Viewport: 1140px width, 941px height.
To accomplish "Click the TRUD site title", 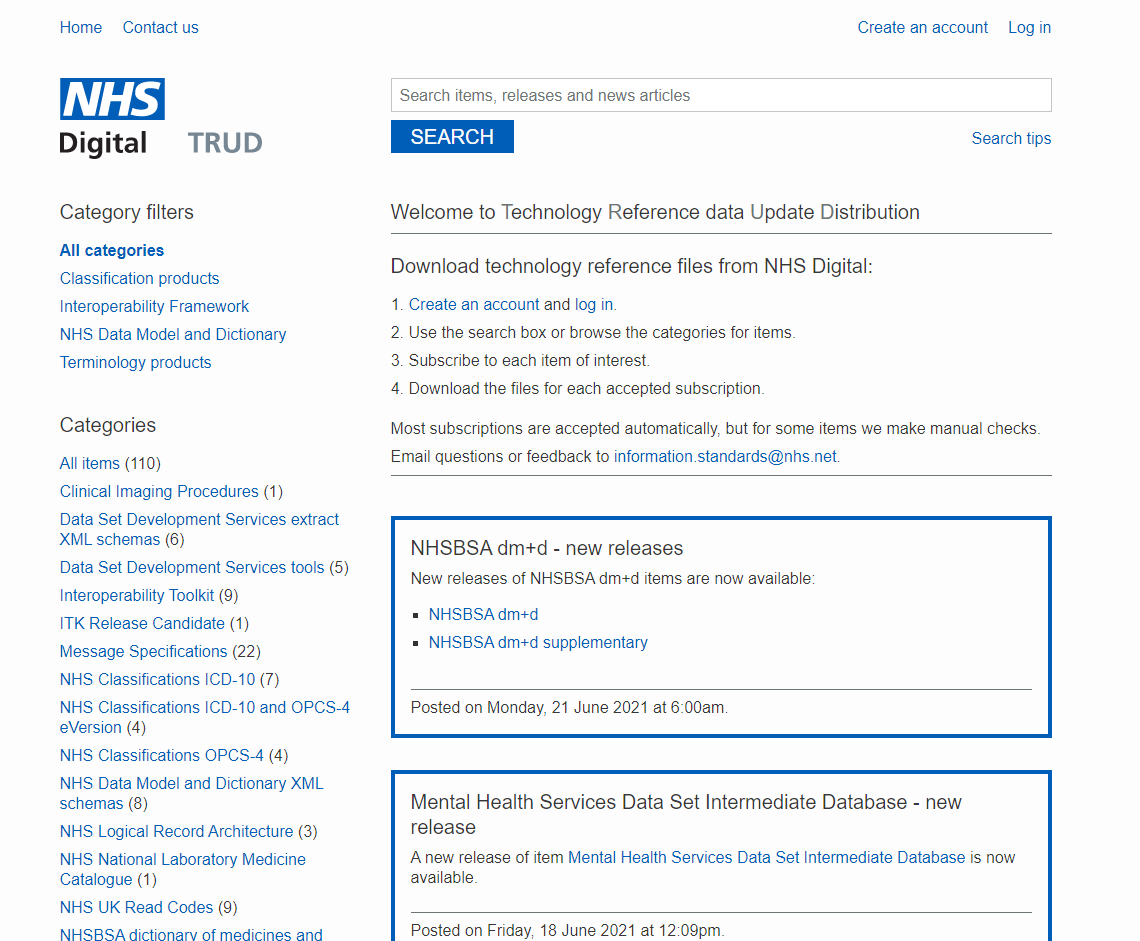I will (225, 143).
